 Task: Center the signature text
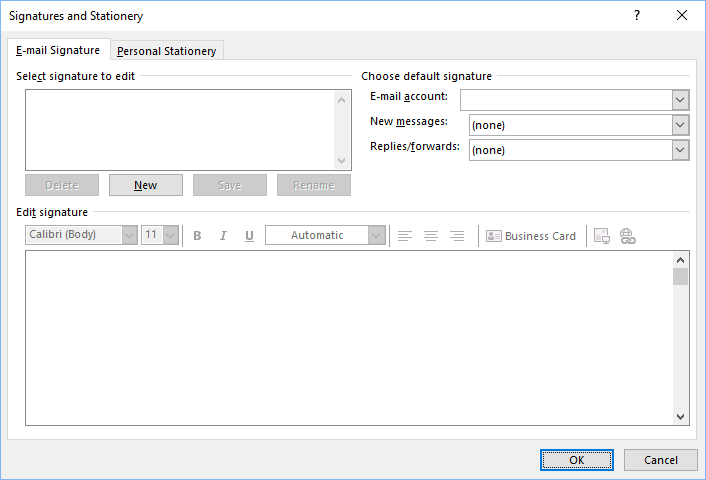(431, 236)
